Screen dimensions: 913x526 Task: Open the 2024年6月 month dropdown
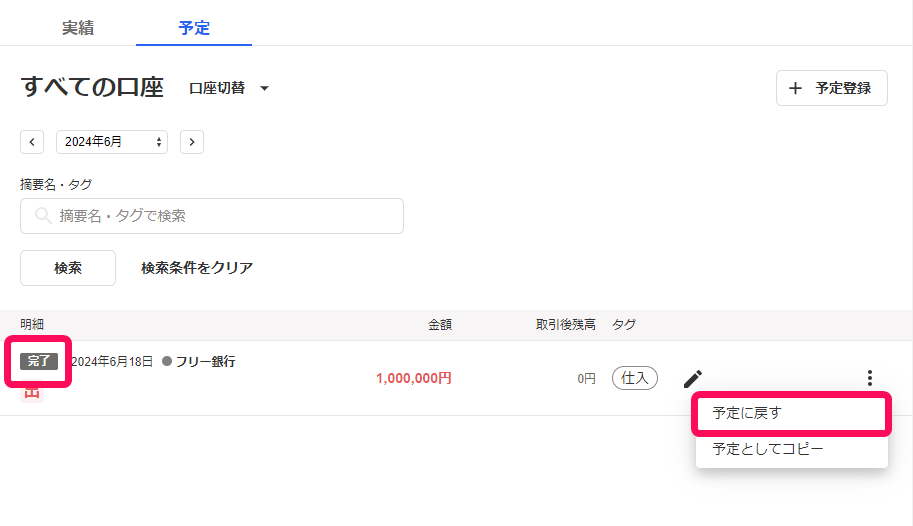[x=112, y=142]
